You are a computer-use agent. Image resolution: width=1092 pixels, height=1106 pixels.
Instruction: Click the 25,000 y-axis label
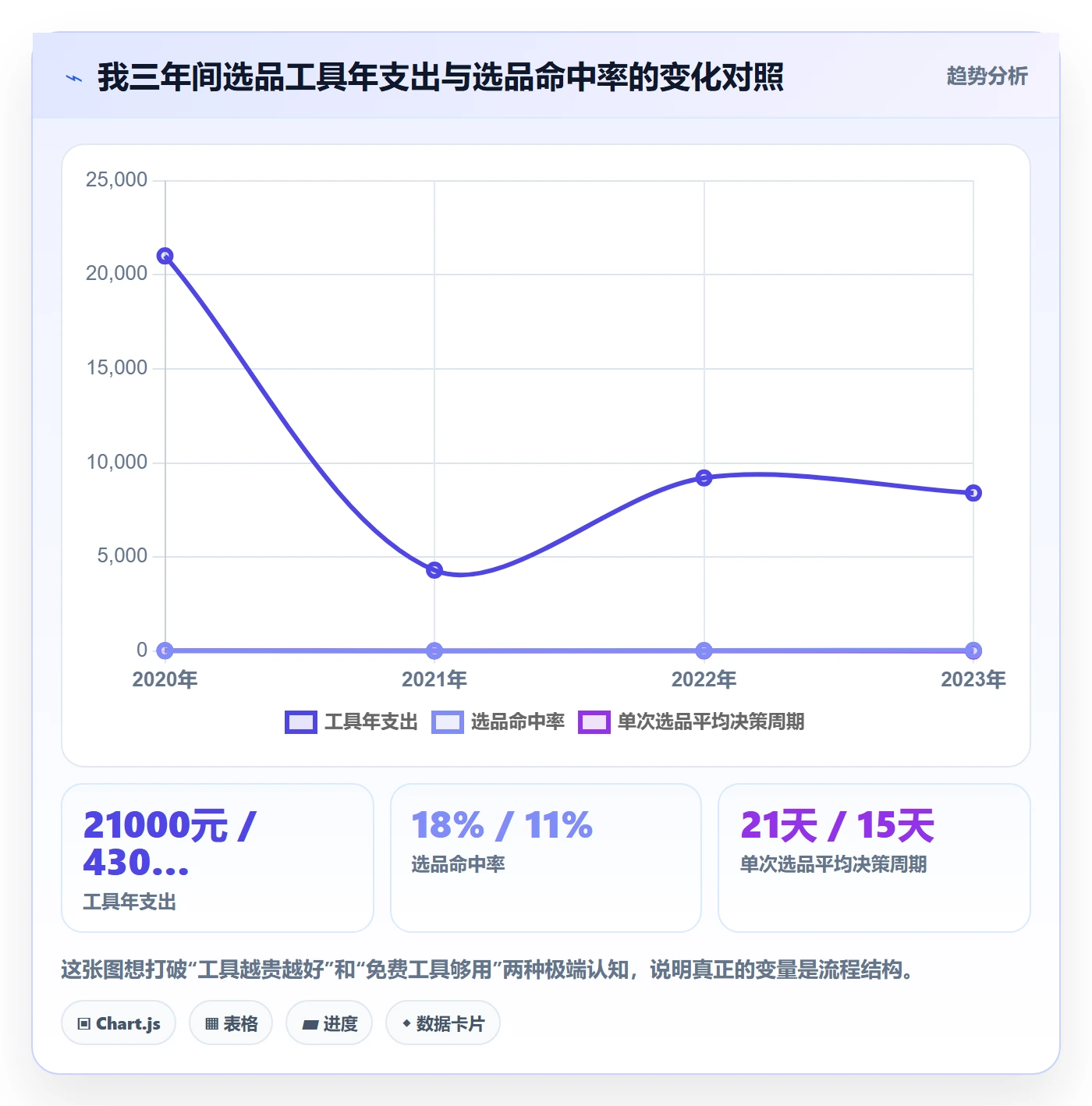click(x=116, y=179)
